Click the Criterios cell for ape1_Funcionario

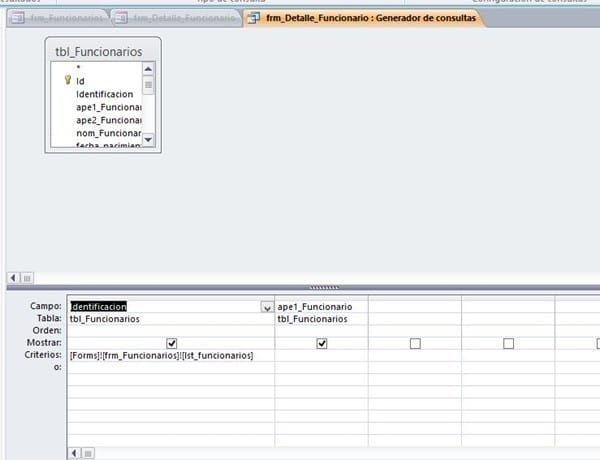[x=321, y=356]
